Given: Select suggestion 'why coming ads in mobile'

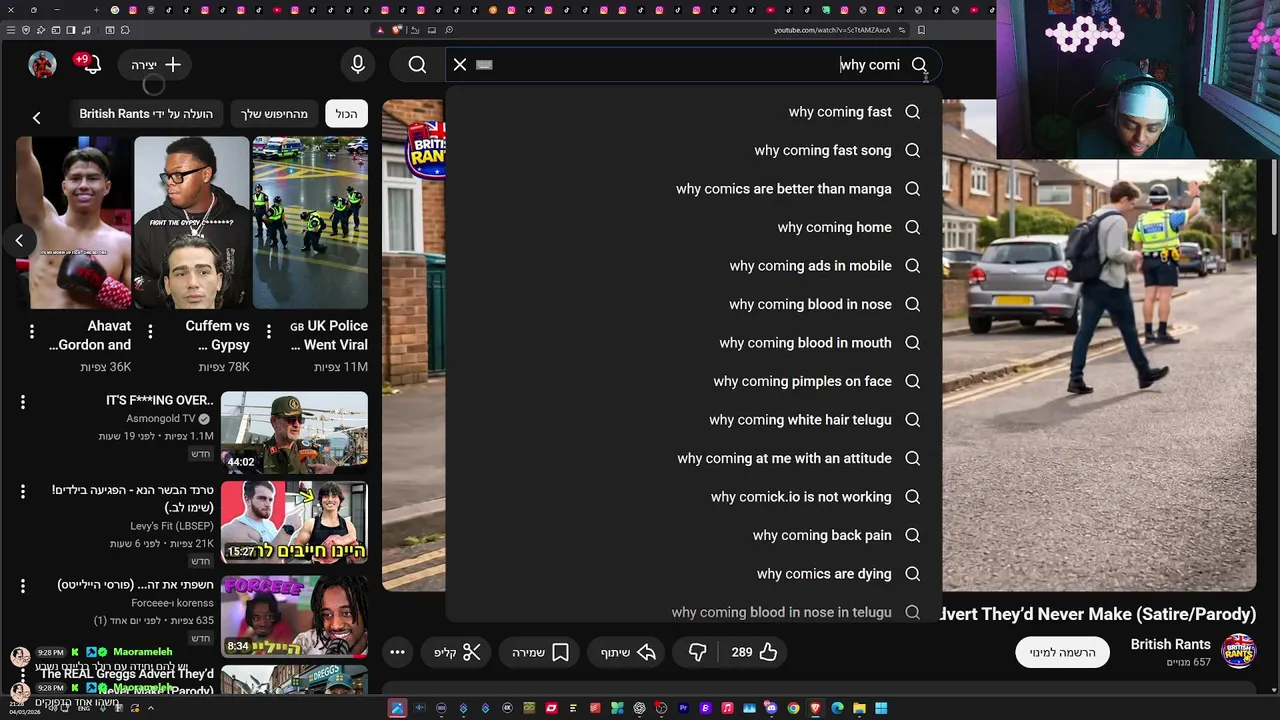Looking at the screenshot, I should click(693, 266).
